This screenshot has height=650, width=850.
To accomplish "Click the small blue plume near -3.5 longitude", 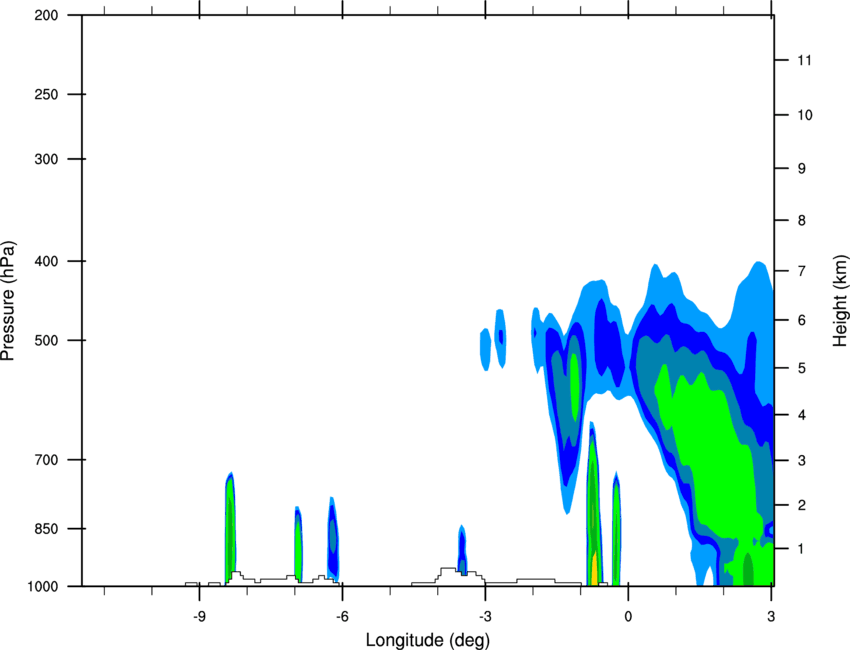I will (462, 549).
